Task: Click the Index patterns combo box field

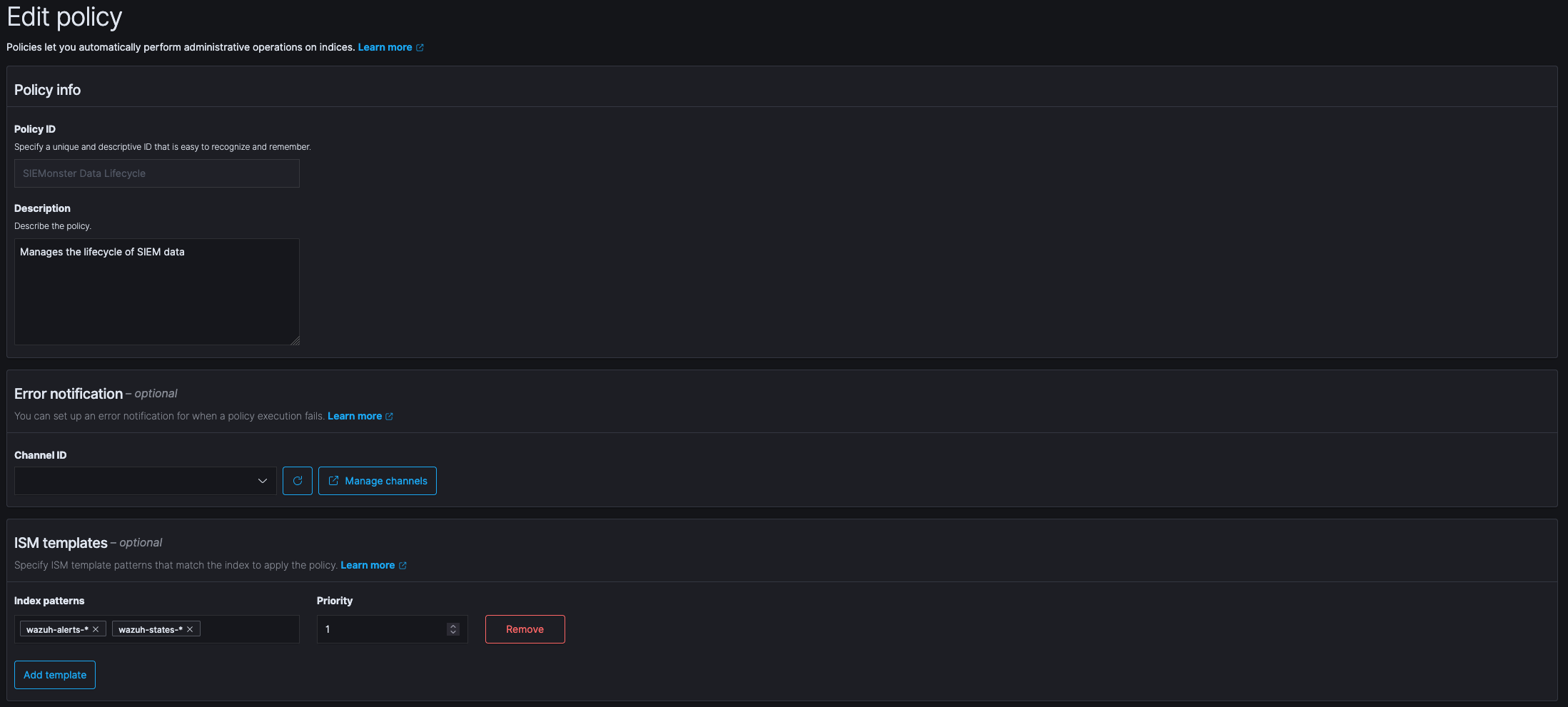Action: point(248,629)
